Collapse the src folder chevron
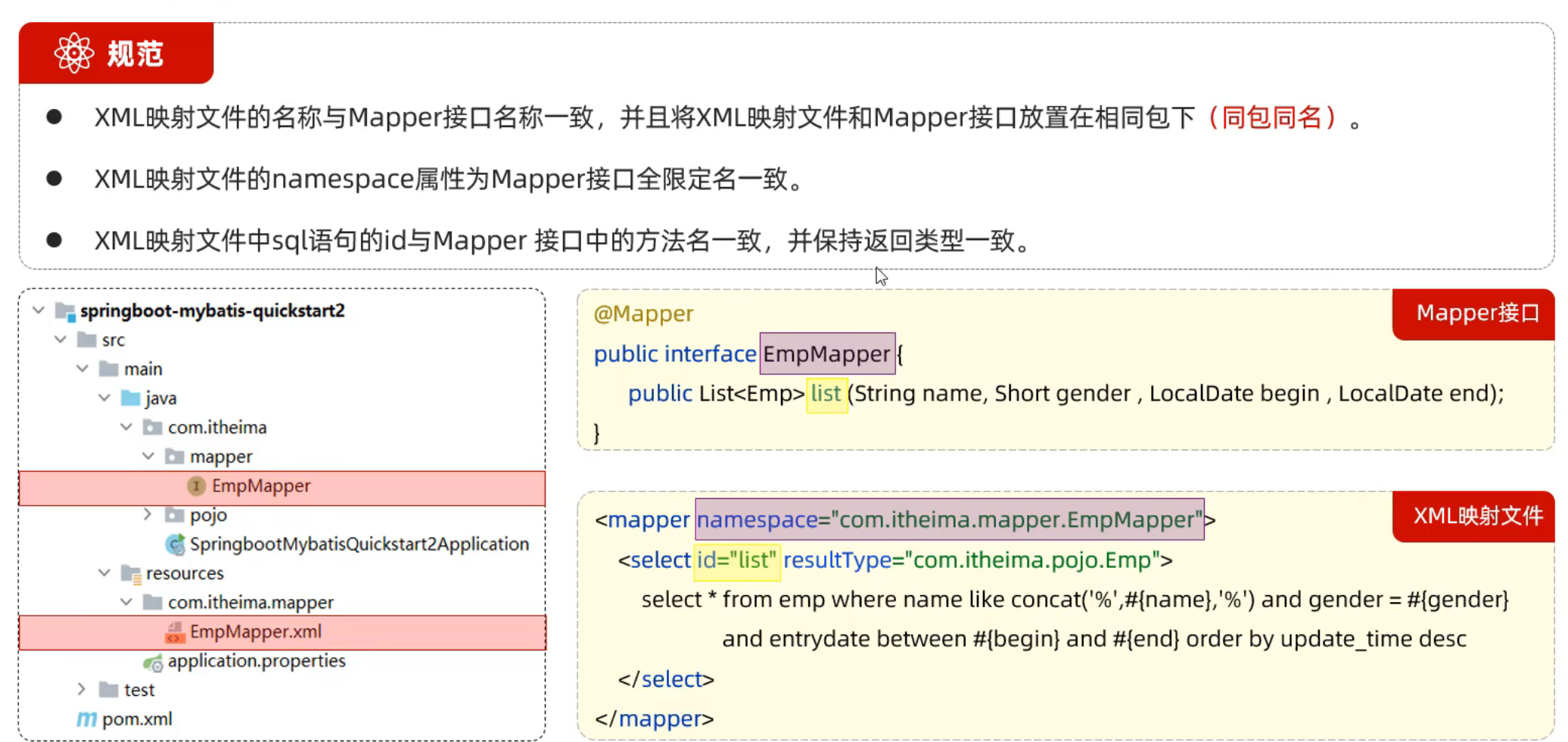 tap(61, 340)
